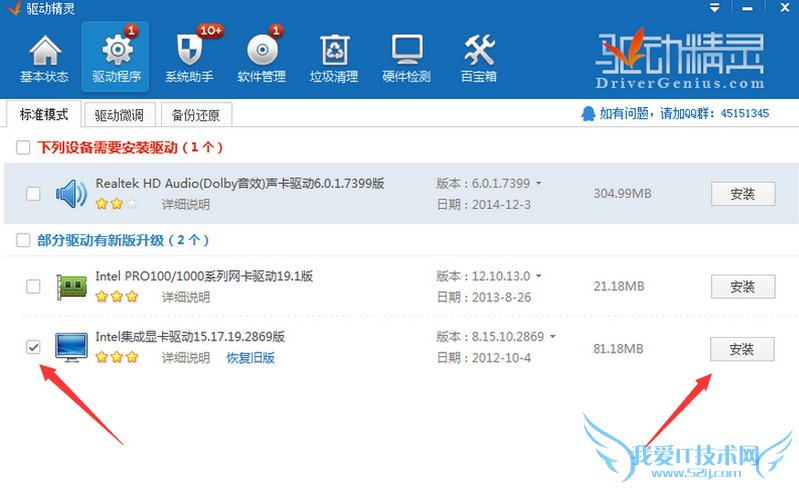Click the 下列设备需要安装驱动 heading
This screenshot has height=488, width=799.
pos(130,148)
